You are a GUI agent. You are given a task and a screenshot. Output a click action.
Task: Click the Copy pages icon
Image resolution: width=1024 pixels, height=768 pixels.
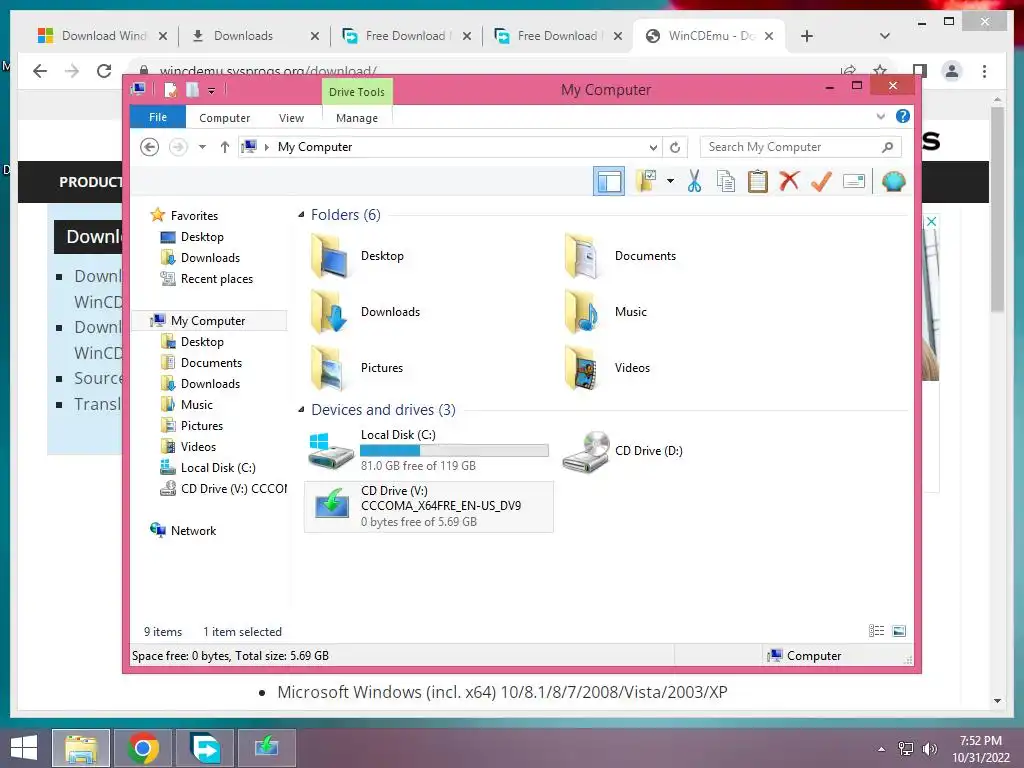tap(726, 181)
